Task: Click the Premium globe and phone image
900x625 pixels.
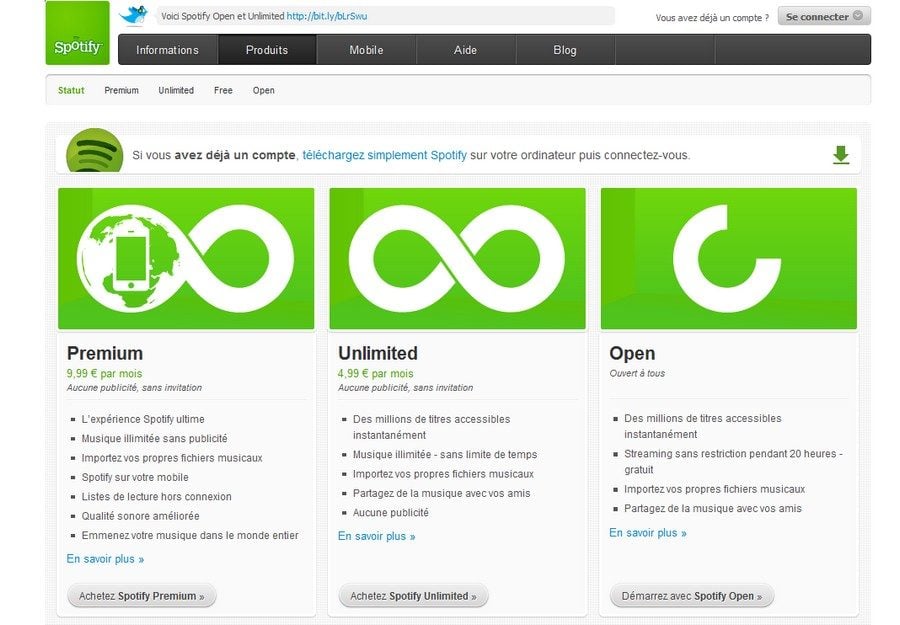Action: (186, 259)
